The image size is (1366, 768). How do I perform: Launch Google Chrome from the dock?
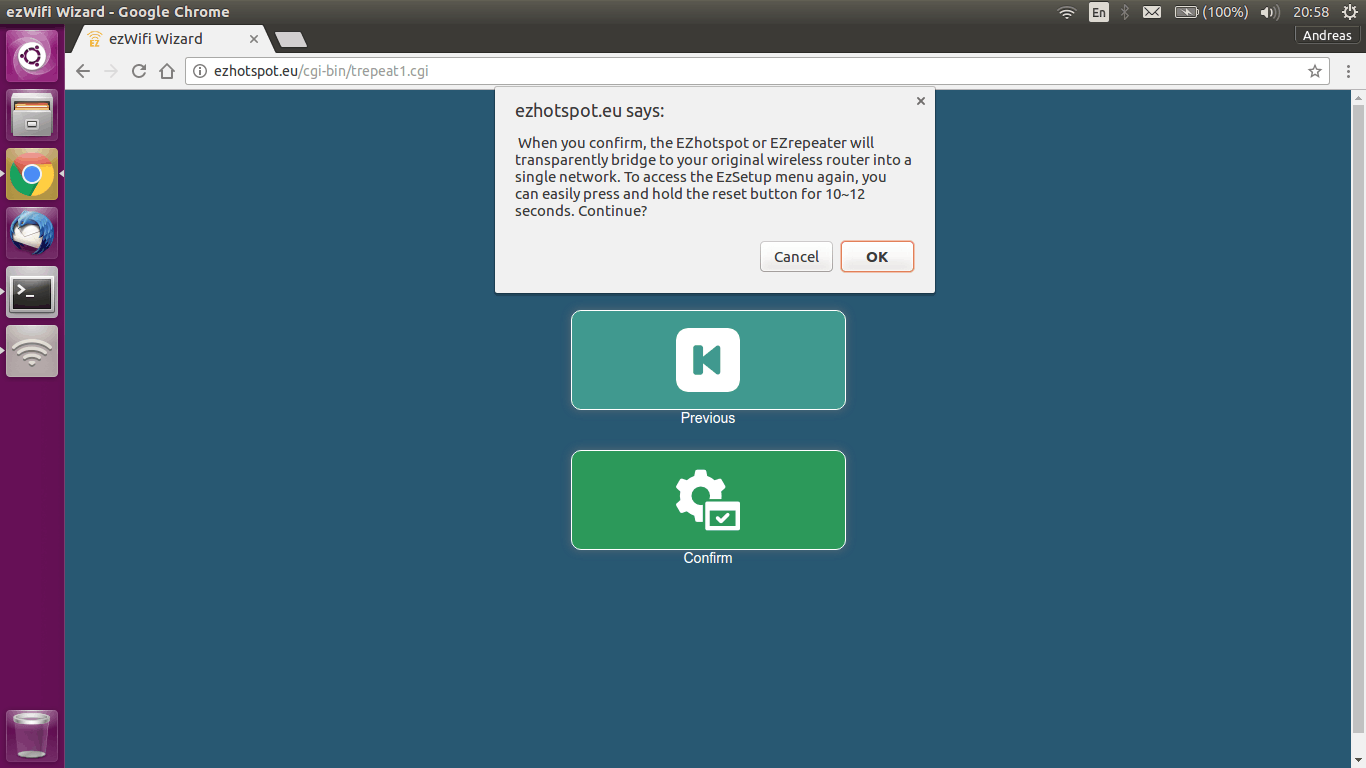(32, 174)
